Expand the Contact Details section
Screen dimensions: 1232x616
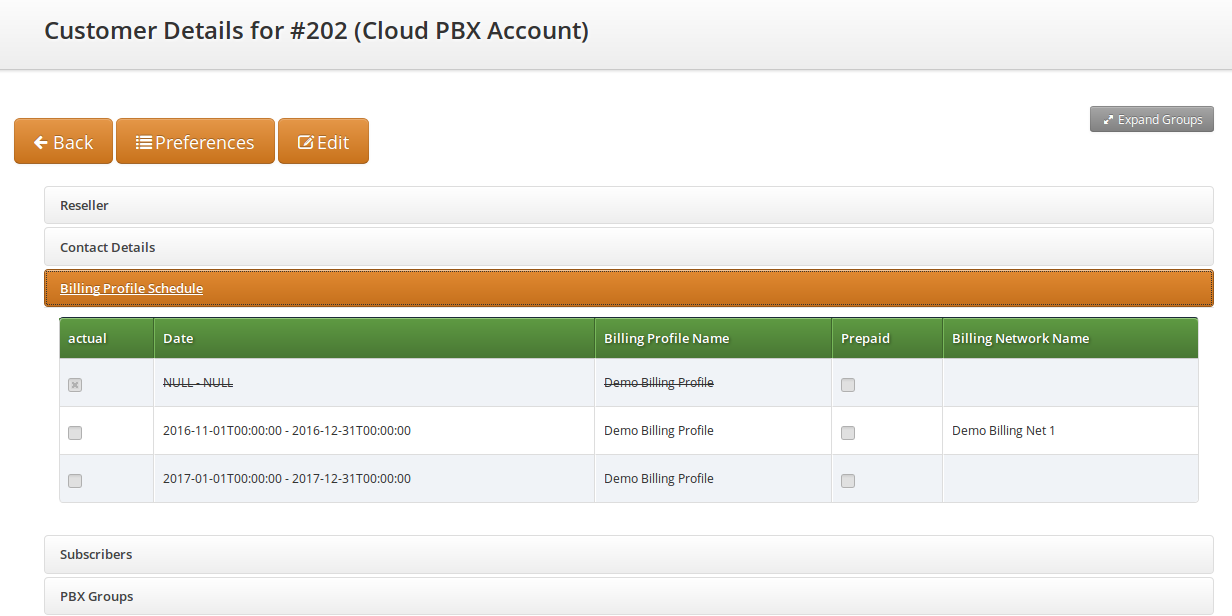click(107, 247)
